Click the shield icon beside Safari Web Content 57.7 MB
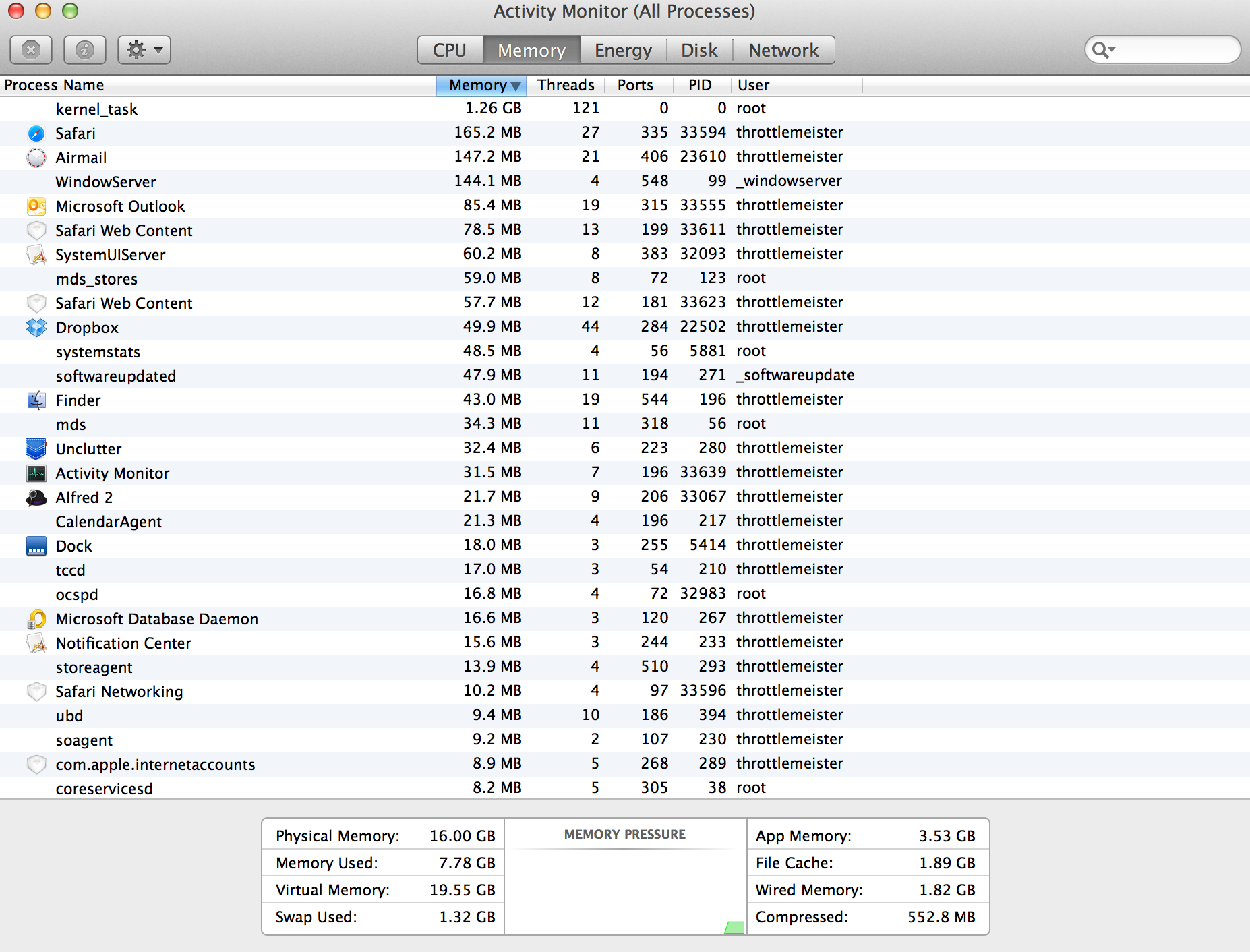Screen dimensions: 1250x952 click(x=36, y=303)
